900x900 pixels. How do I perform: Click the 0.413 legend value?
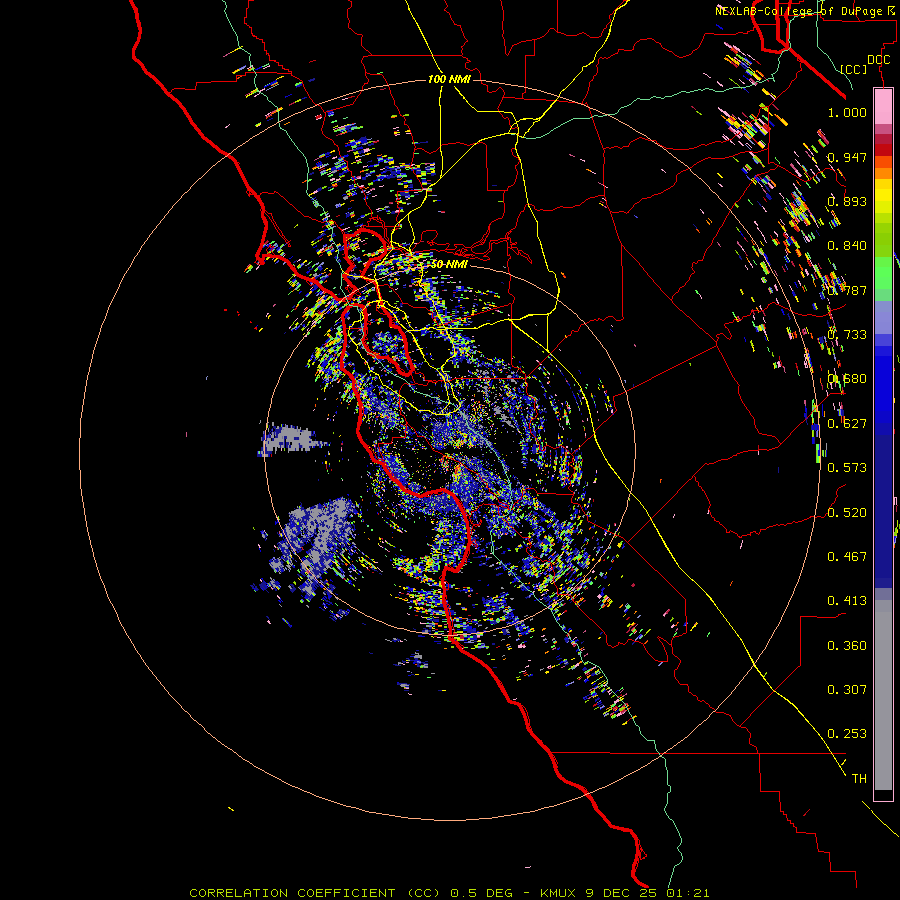847,601
